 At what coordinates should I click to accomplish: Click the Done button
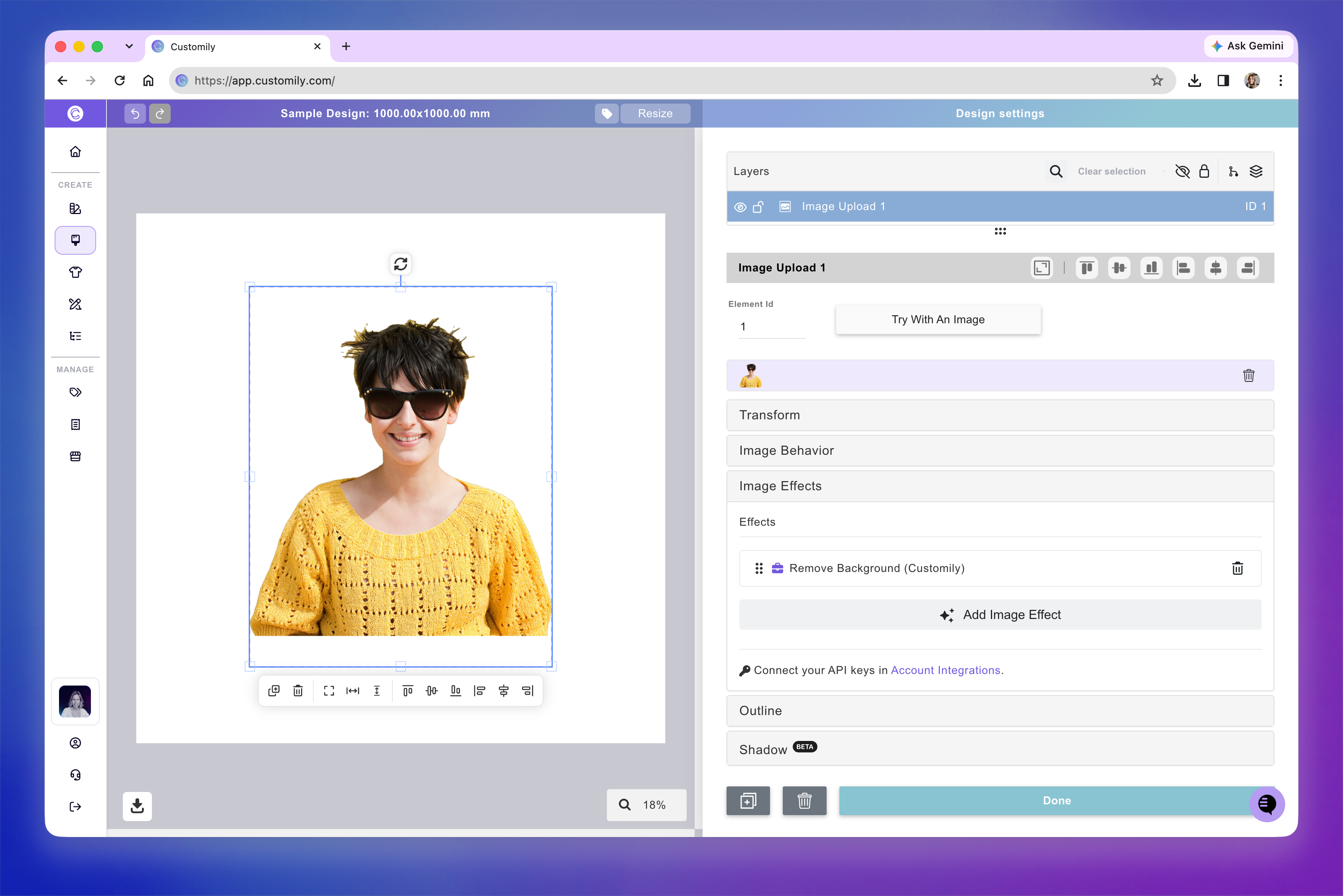pyautogui.click(x=1057, y=801)
